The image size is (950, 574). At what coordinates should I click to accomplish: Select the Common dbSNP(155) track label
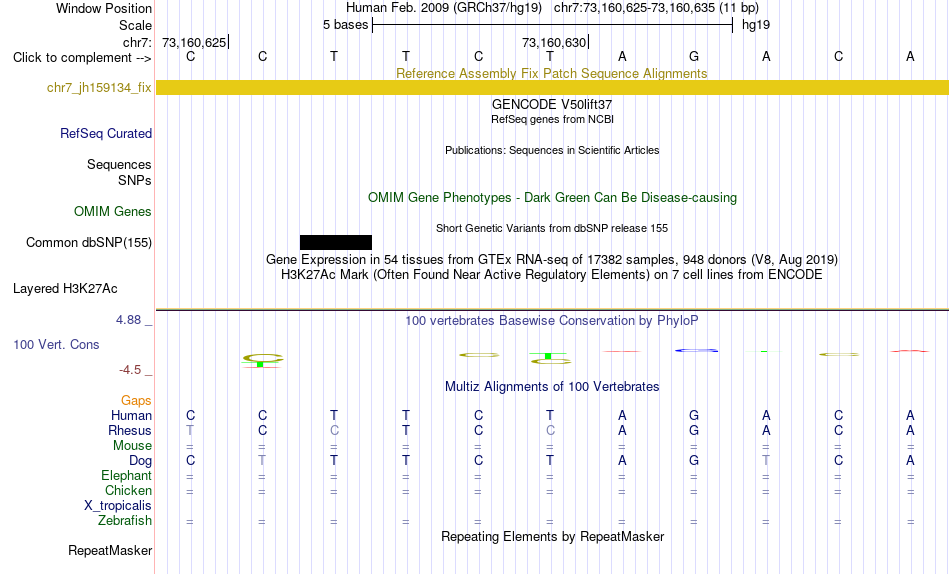coord(89,242)
